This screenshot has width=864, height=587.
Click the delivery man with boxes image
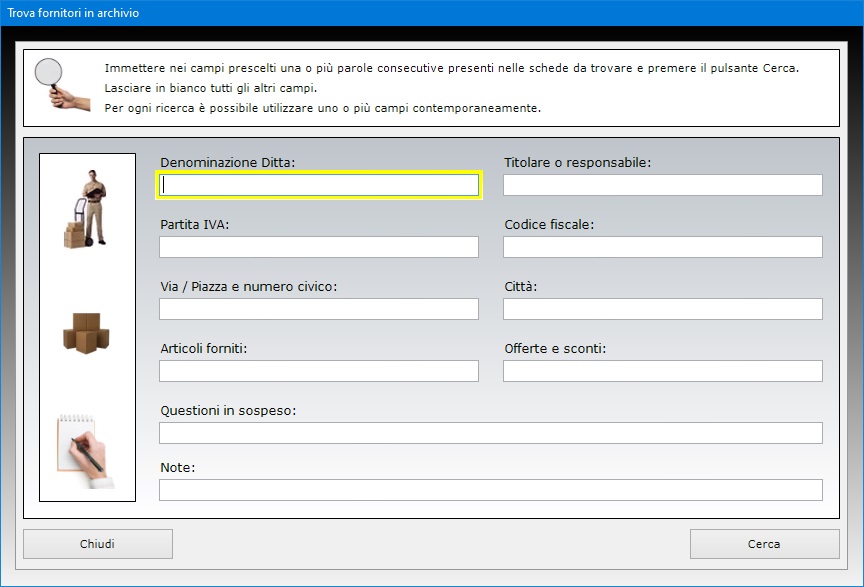click(86, 209)
